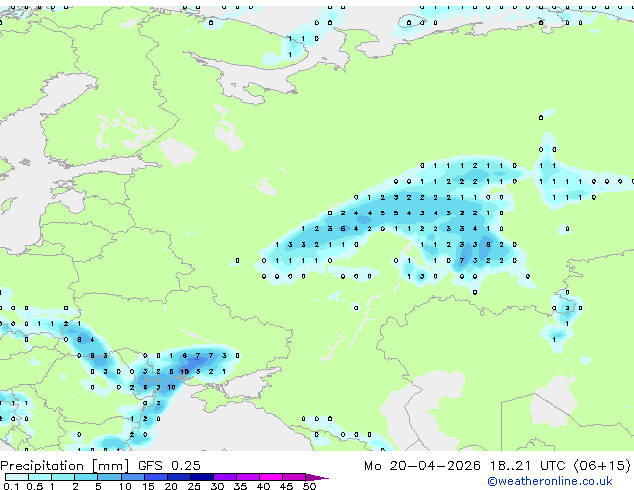
Task: Click the '[mm]' unit label
Action: point(110,466)
